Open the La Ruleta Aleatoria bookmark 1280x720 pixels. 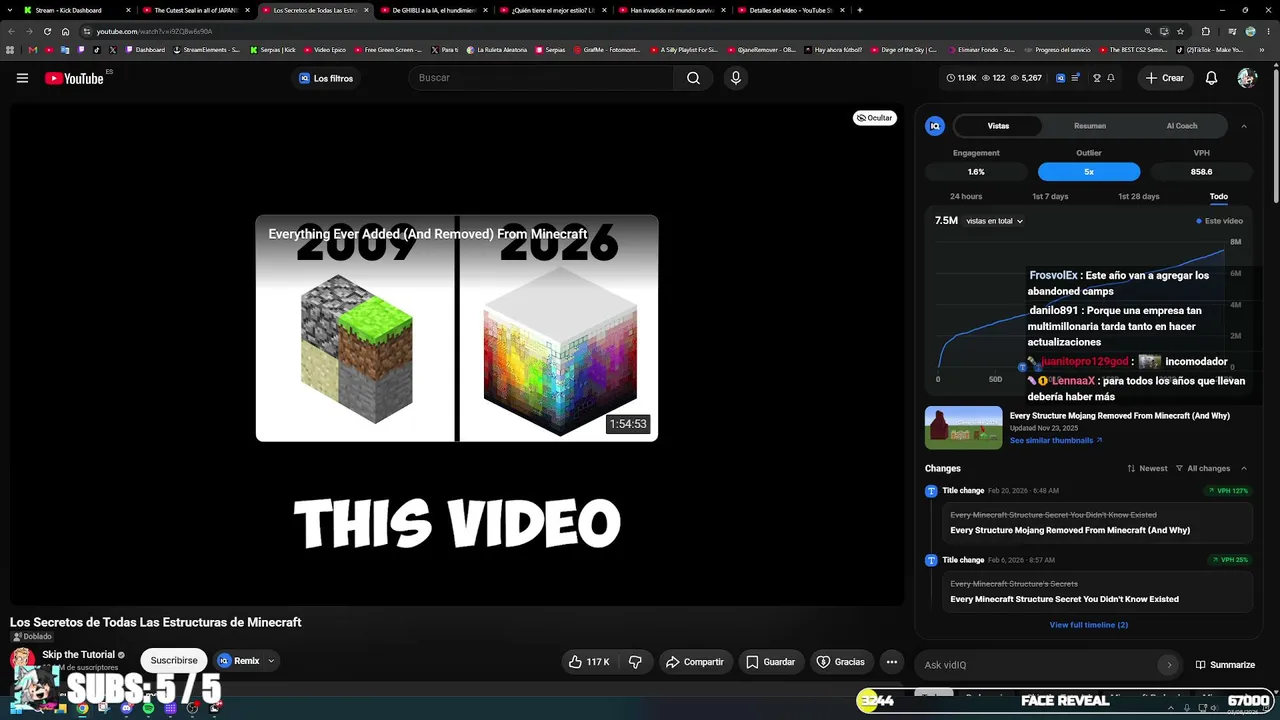497,49
